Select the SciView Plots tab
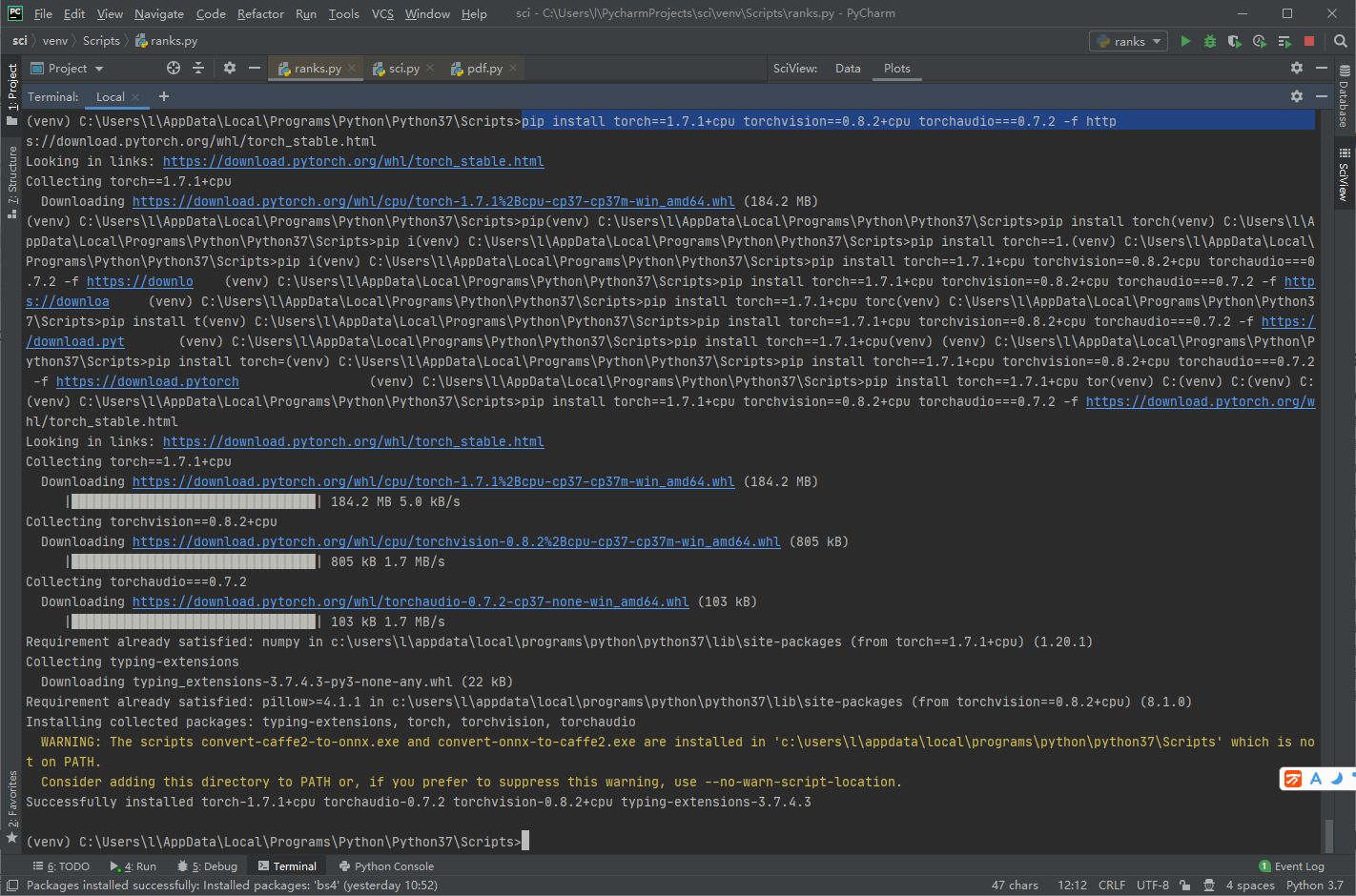The width and height of the screenshot is (1356, 896). [896, 68]
